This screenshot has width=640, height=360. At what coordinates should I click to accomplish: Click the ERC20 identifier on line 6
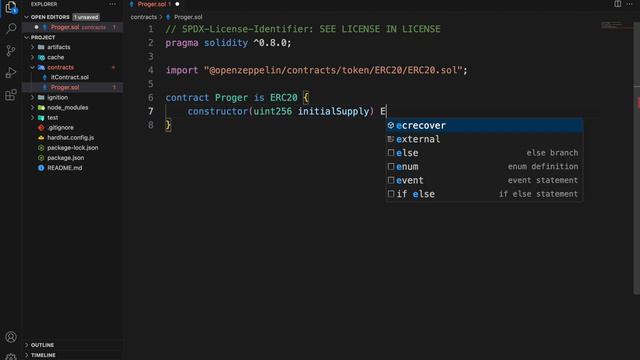click(283, 98)
